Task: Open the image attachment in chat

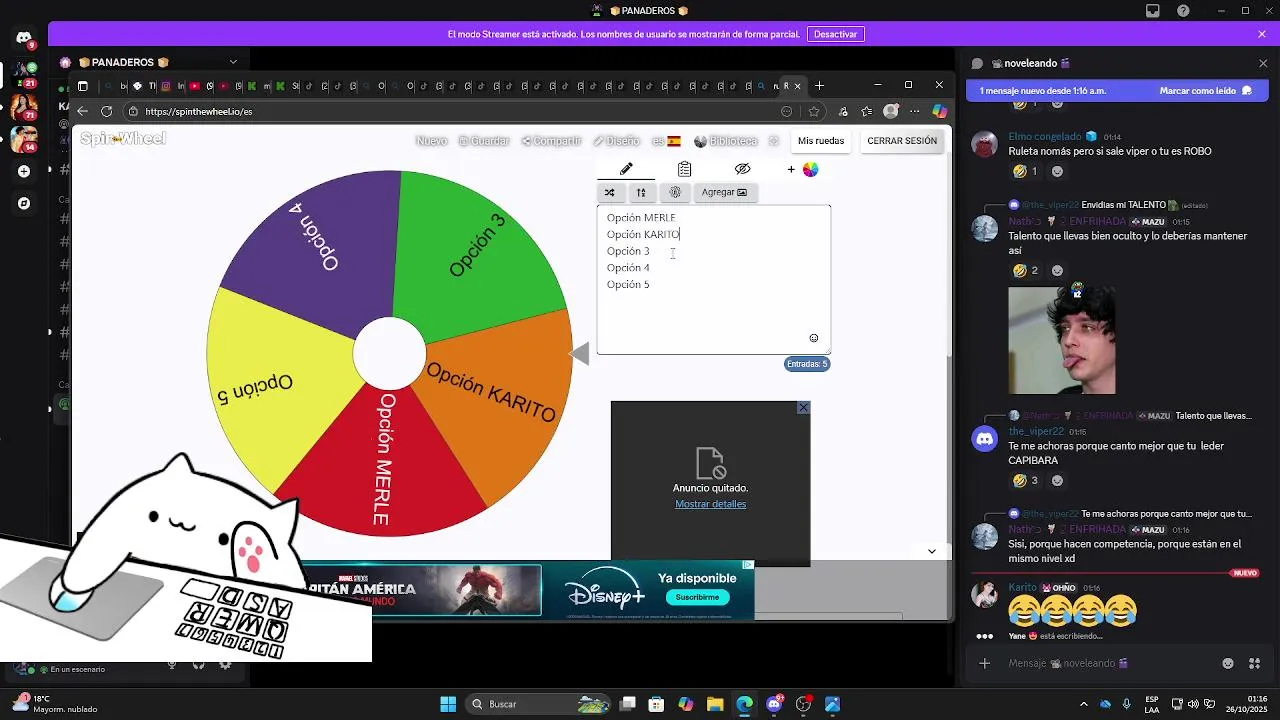Action: [x=1062, y=341]
